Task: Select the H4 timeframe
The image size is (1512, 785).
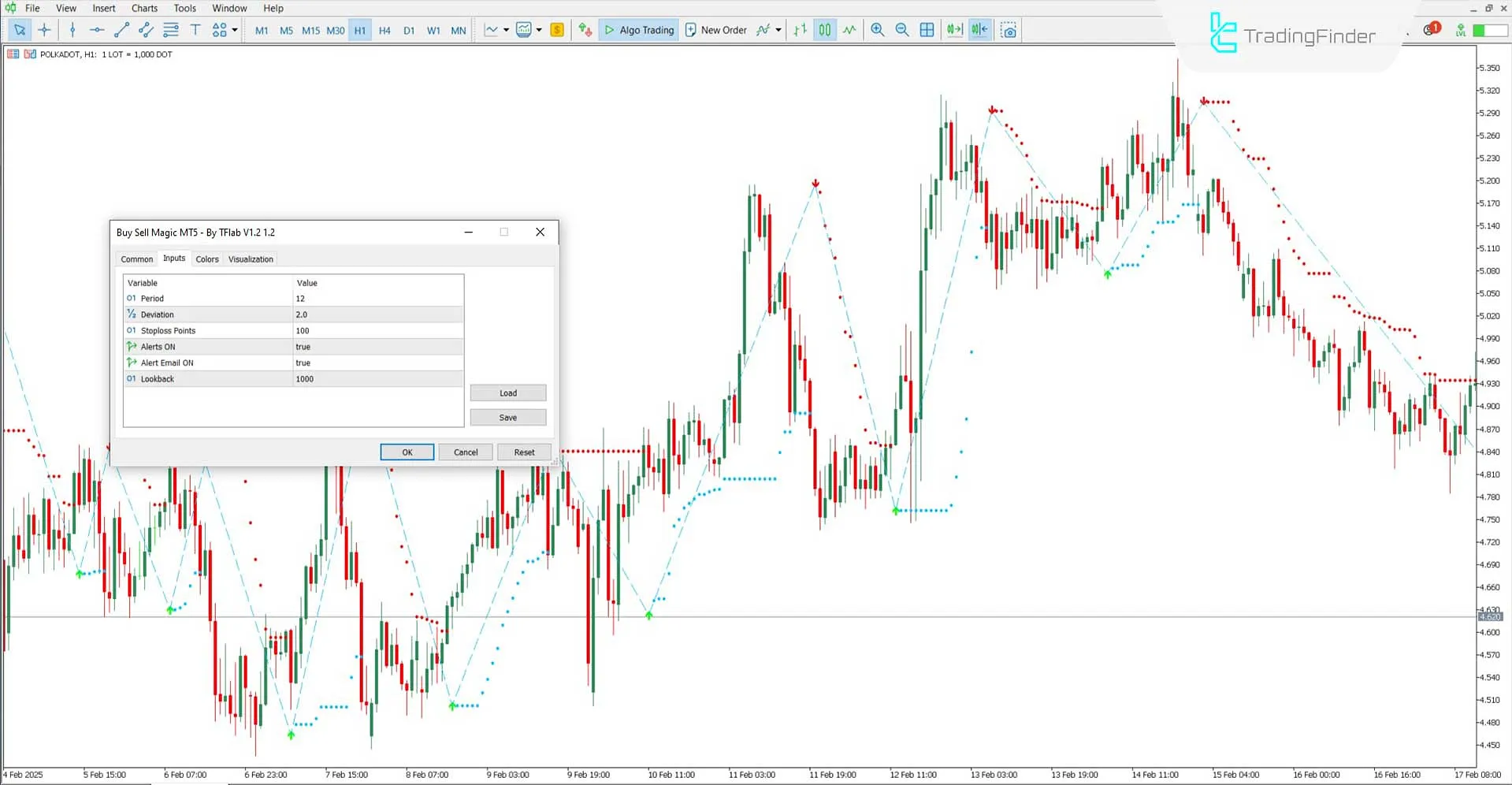Action: click(385, 30)
